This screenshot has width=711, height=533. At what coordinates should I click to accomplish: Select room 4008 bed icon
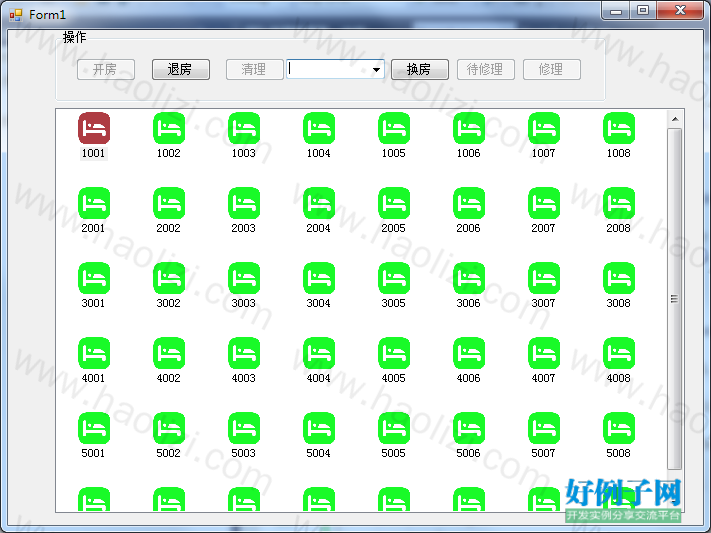click(x=619, y=353)
